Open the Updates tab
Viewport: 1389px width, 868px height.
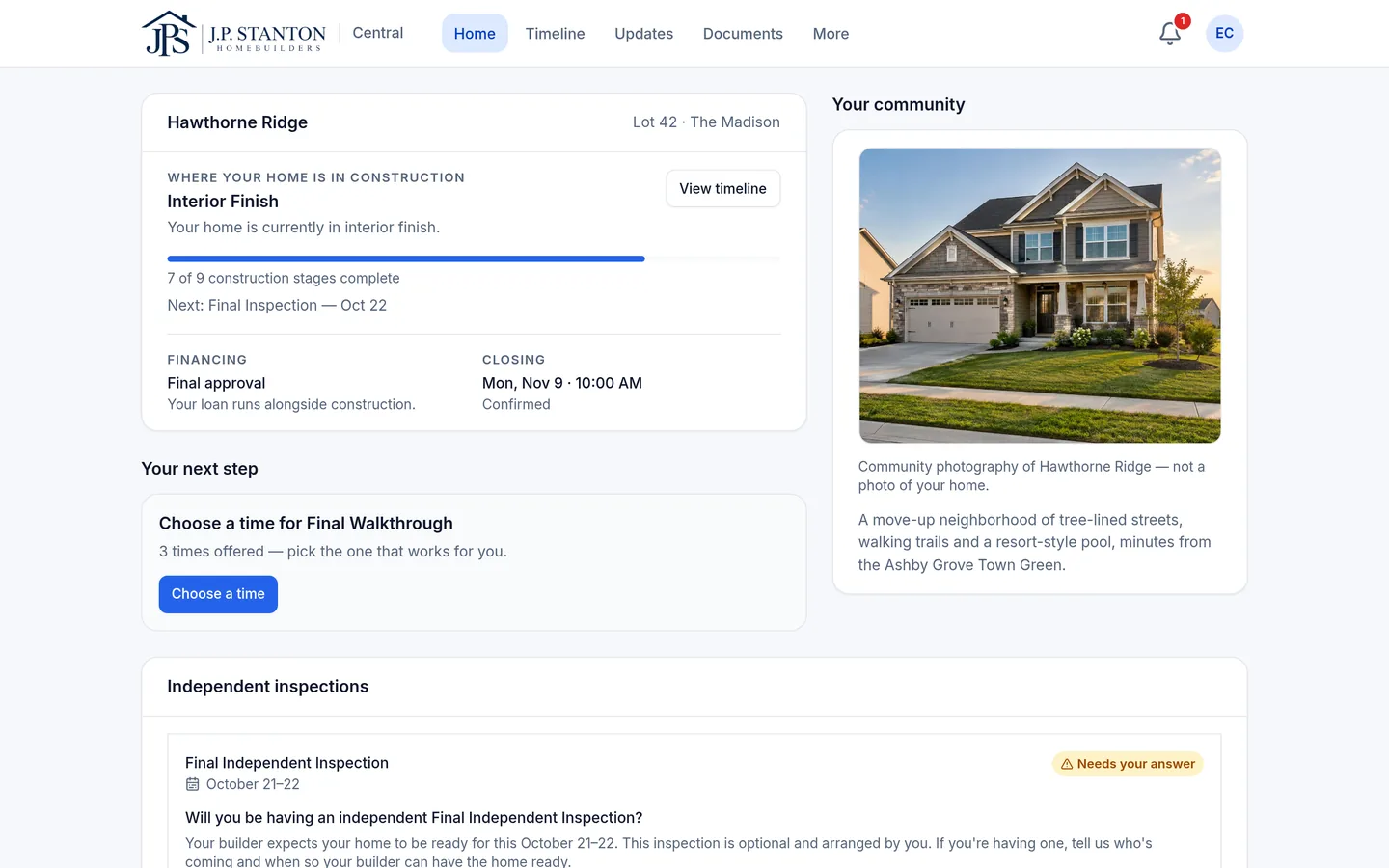click(643, 34)
